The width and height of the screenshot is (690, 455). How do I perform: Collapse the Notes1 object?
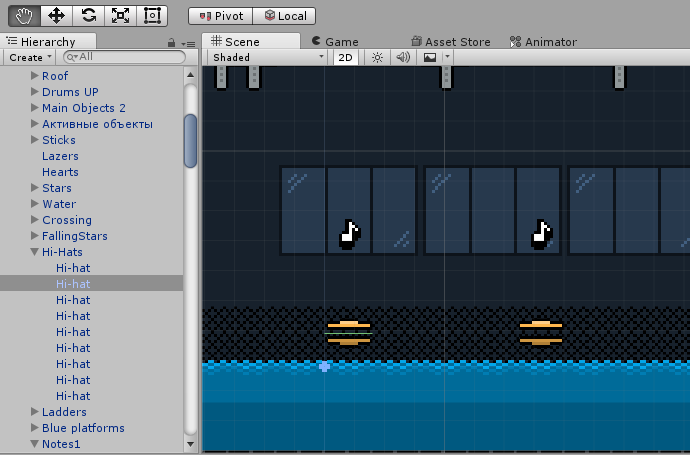coord(35,444)
